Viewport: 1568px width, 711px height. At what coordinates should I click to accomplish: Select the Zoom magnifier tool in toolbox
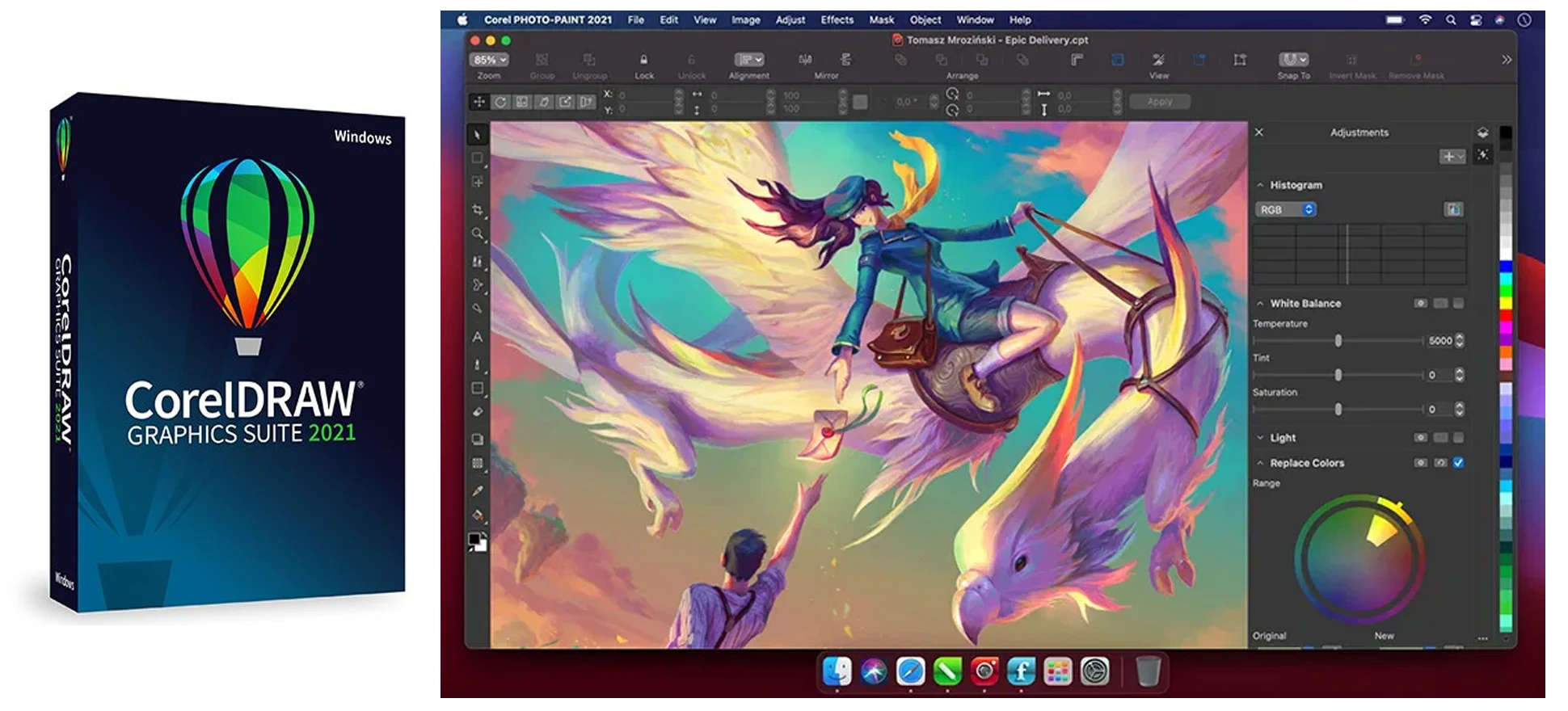point(478,234)
